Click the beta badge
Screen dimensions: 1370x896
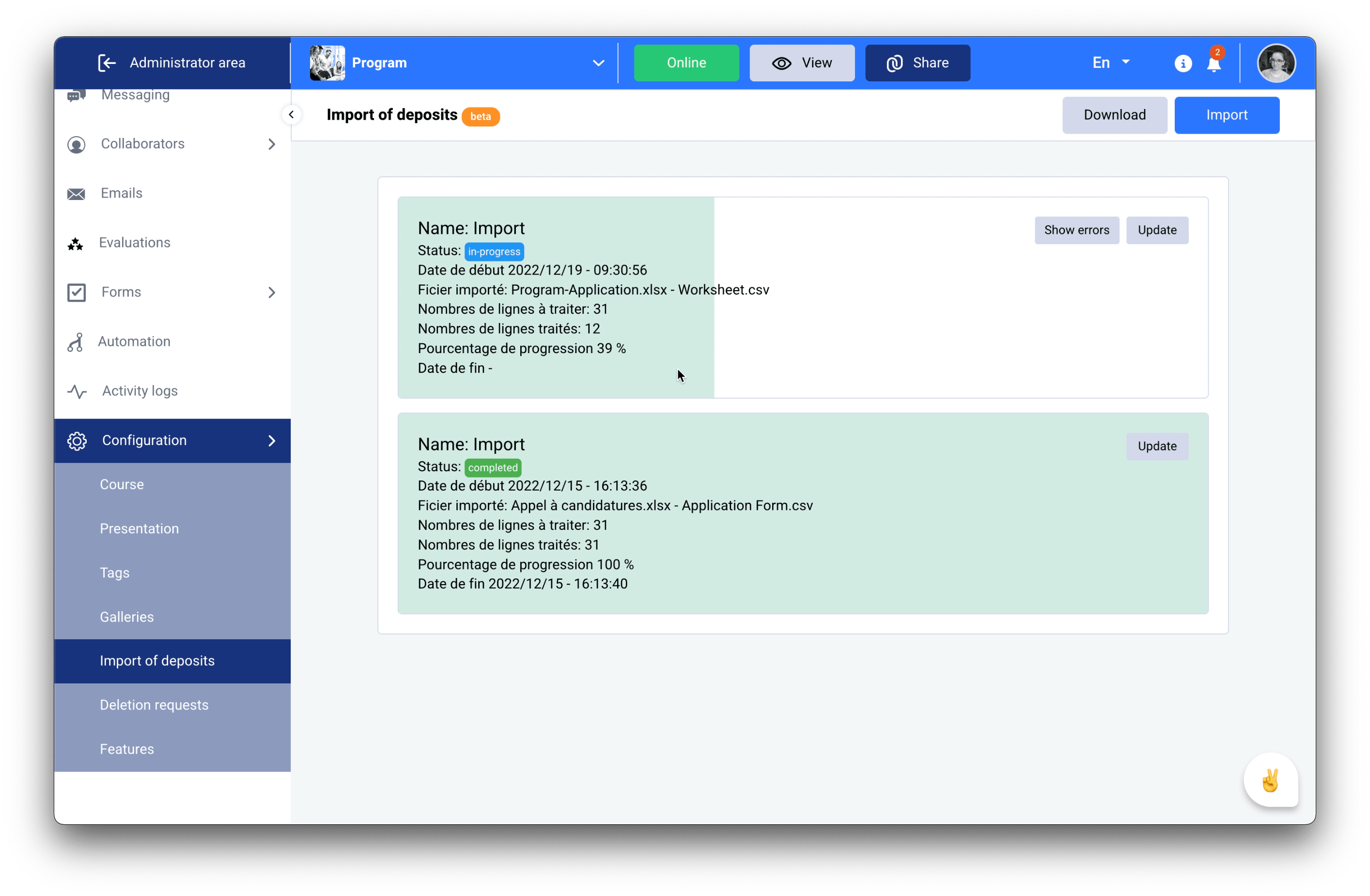(481, 116)
